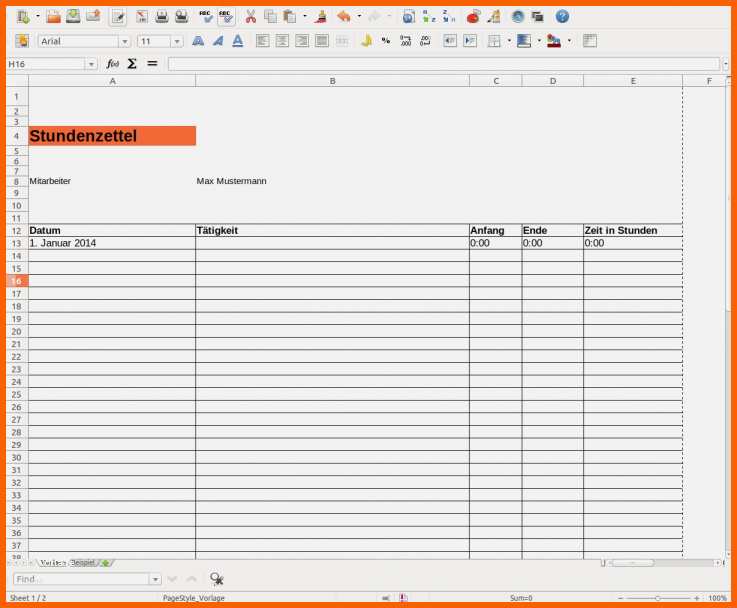Click the Undo arrow icon

pos(344,17)
